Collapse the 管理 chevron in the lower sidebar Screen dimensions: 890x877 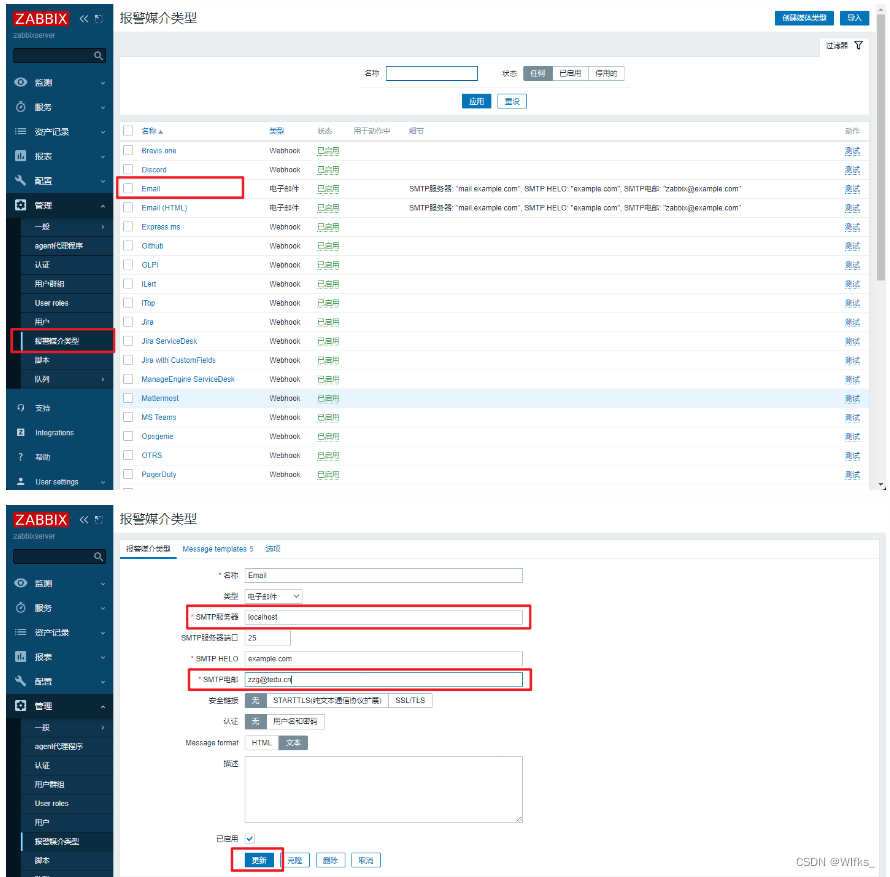(103, 707)
